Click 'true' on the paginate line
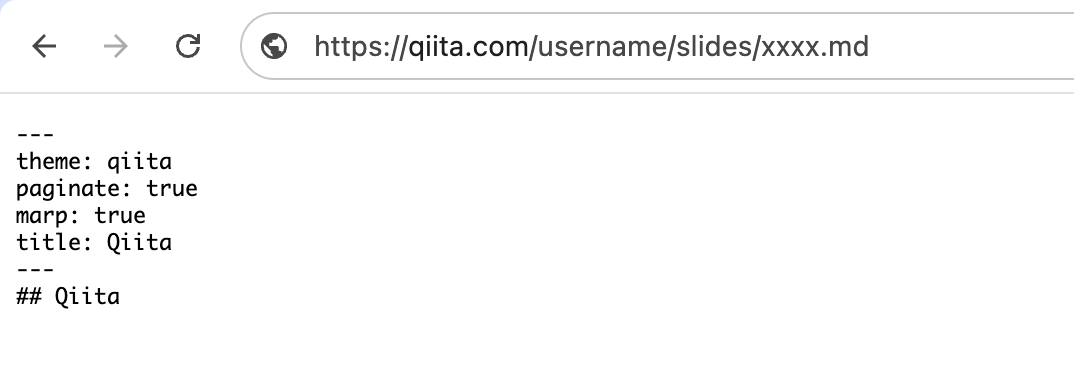The image size is (1074, 382). tap(171, 189)
